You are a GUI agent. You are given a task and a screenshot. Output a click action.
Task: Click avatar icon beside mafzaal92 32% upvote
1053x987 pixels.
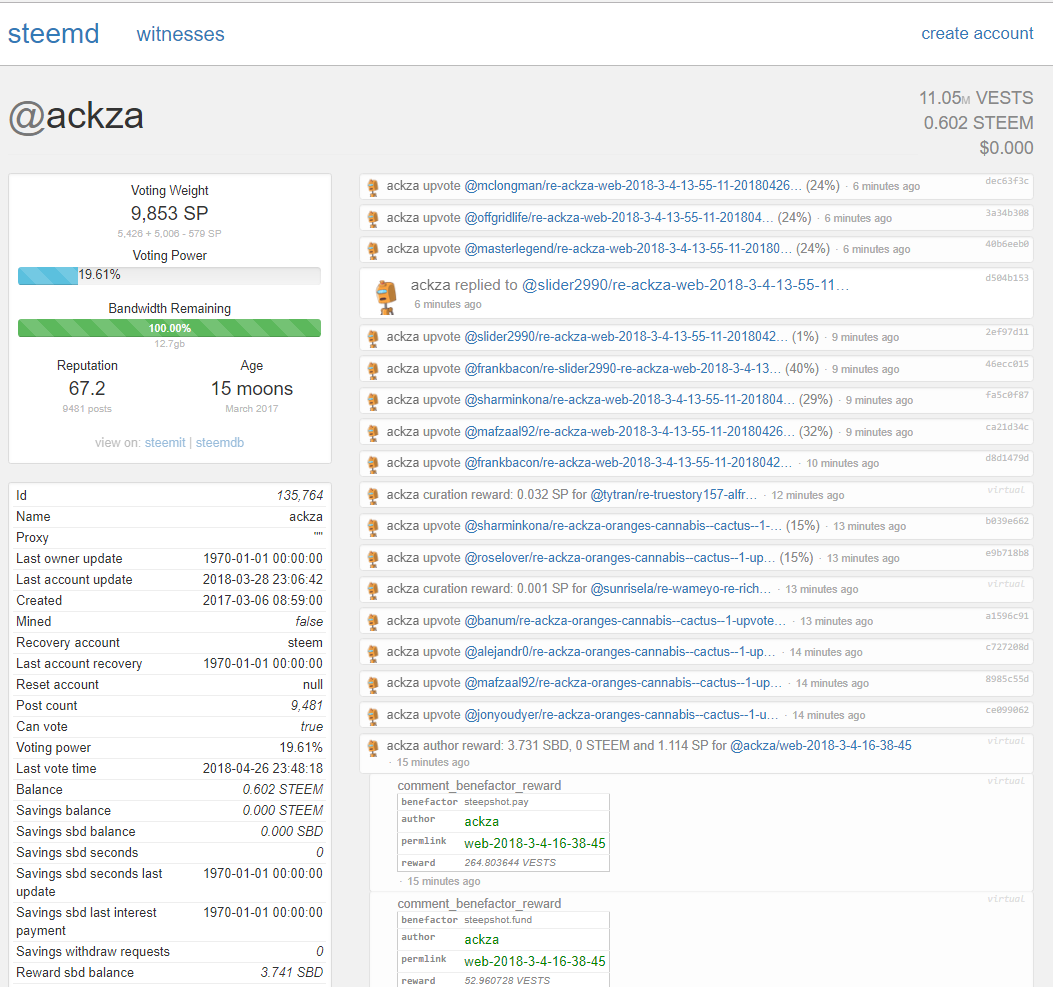[373, 433]
